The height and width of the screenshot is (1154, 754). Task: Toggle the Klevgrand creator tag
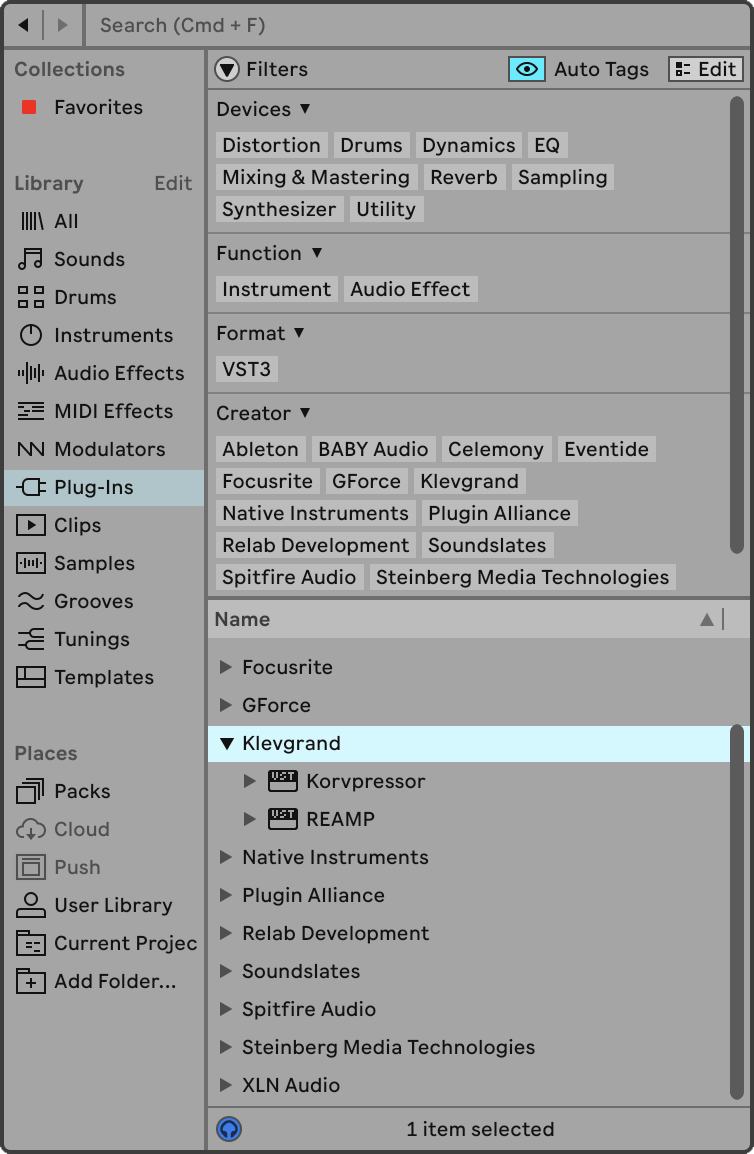470,481
